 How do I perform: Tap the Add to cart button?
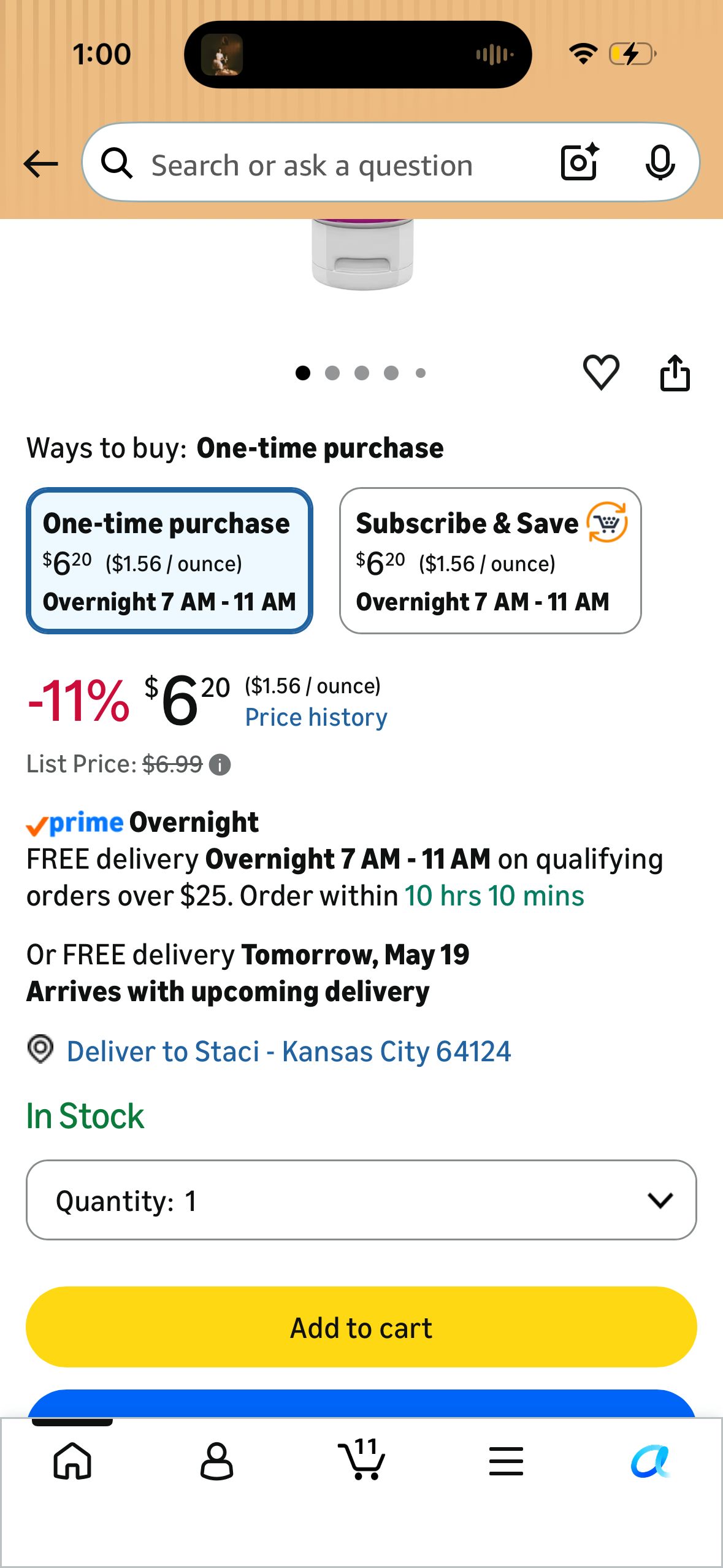[x=361, y=1327]
